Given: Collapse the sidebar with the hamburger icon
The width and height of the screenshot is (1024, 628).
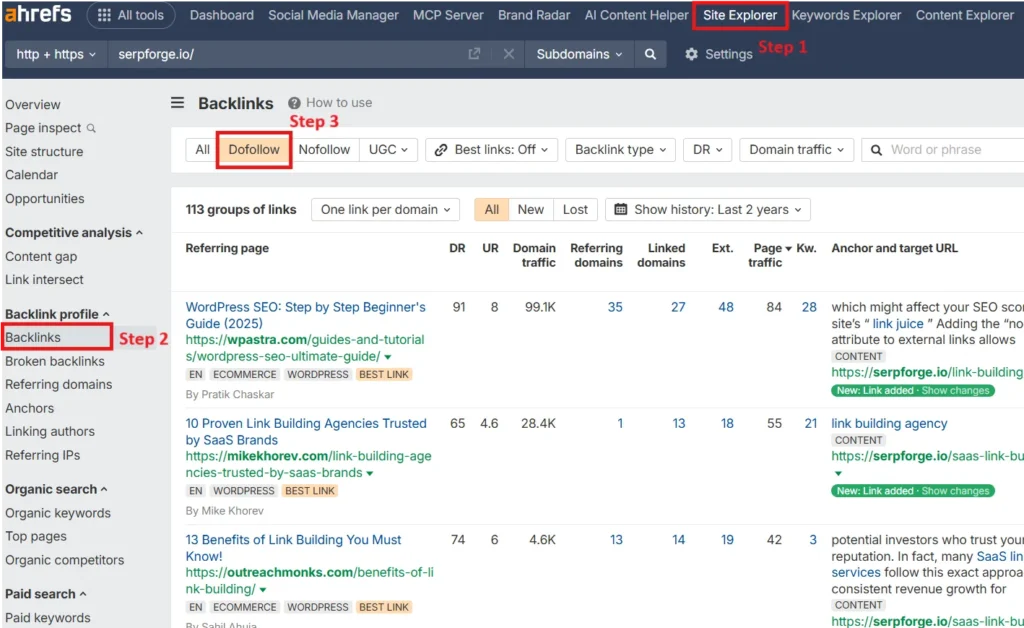Looking at the screenshot, I should 177,103.
